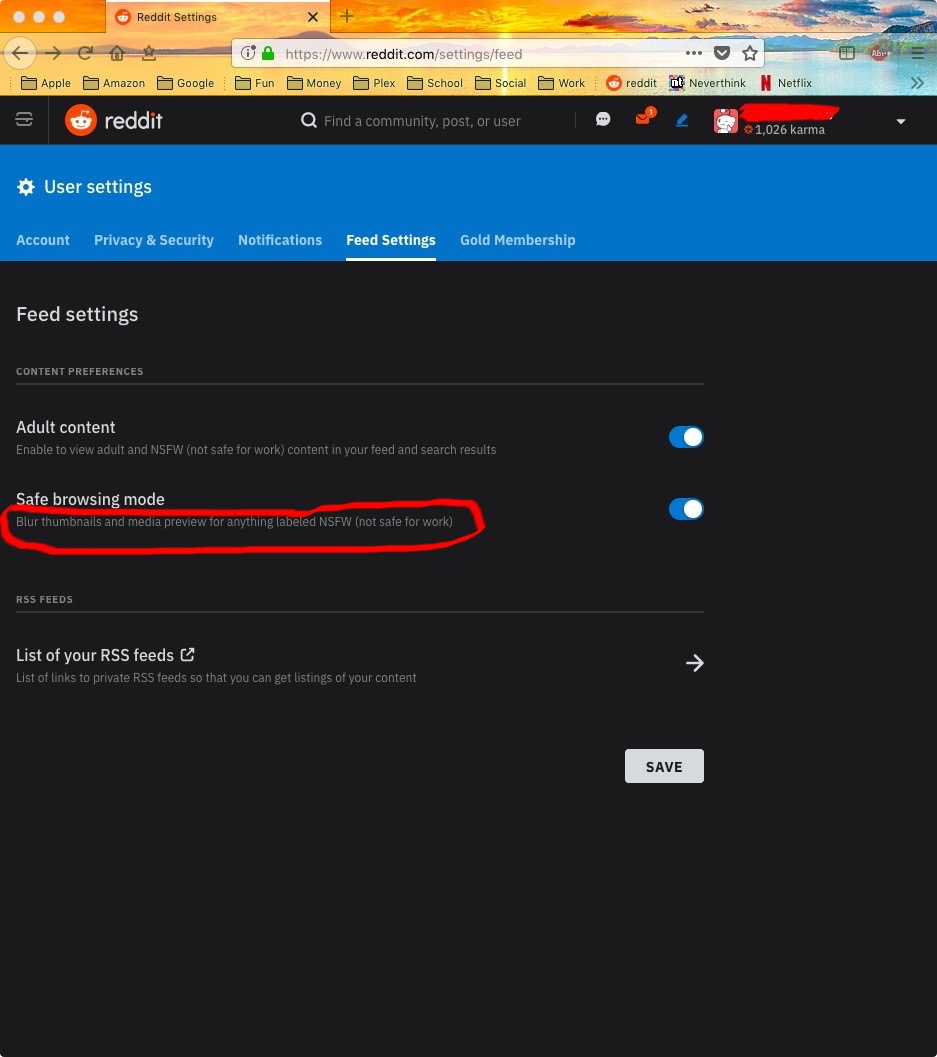937x1057 pixels.
Task: Open the Neverthink bookmark
Action: (707, 83)
